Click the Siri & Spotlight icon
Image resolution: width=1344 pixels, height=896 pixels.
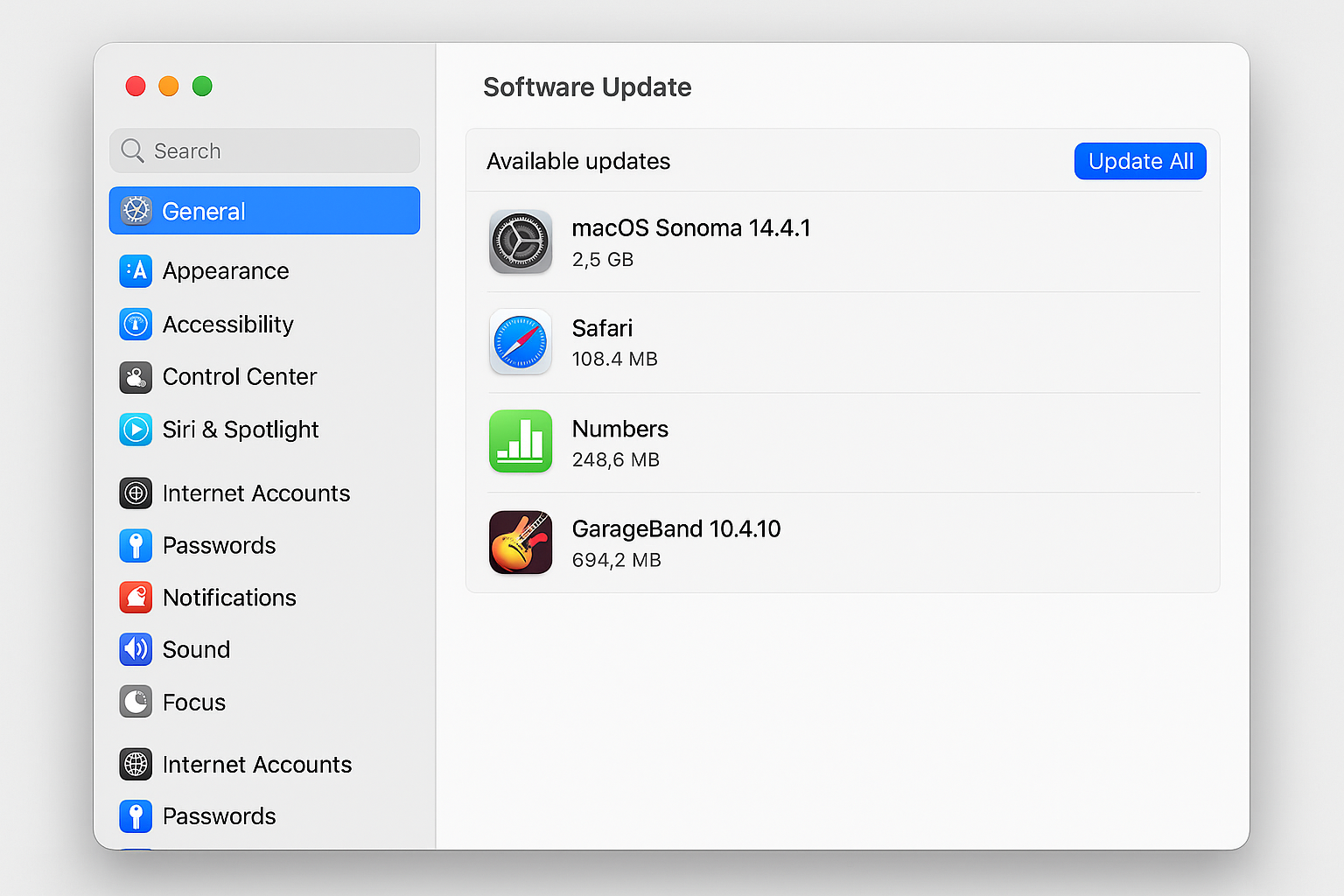(x=136, y=430)
